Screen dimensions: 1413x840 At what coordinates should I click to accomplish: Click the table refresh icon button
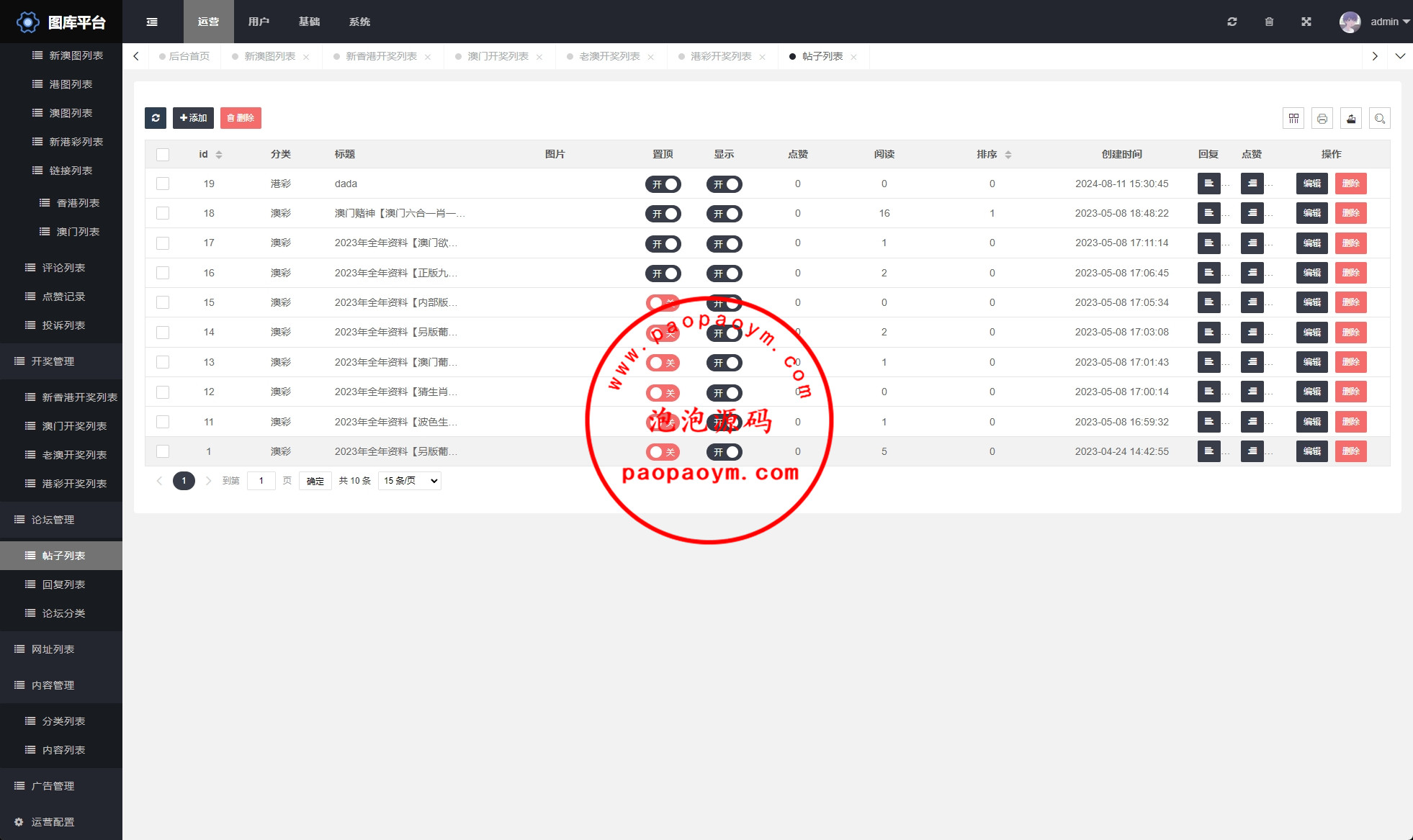156,118
